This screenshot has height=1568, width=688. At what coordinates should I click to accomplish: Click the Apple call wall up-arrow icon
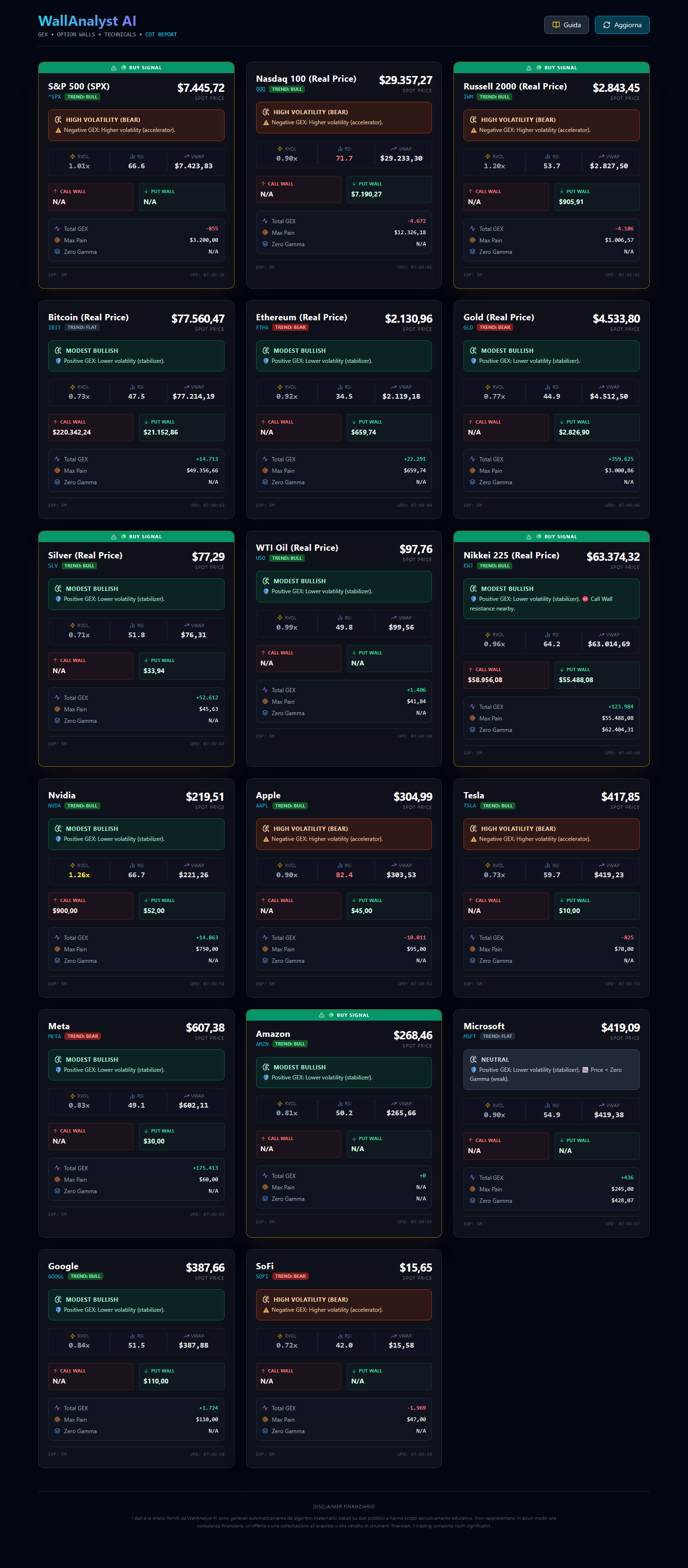click(263, 900)
